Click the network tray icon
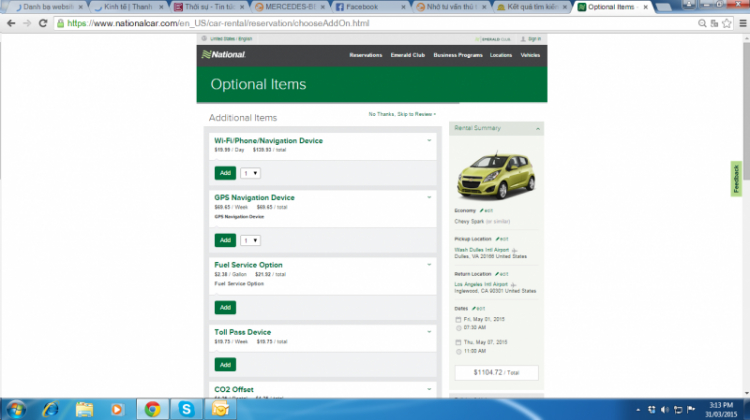This screenshot has width=750, height=420. 678,409
